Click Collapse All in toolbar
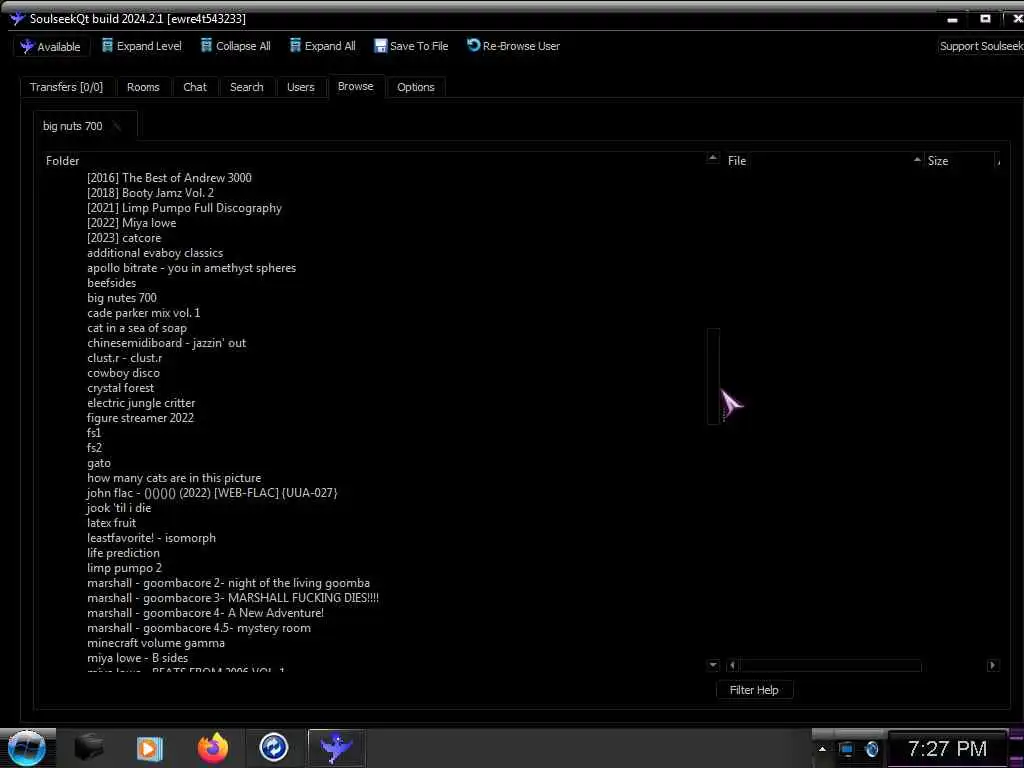Screen dimensions: 1024x768 pos(236,46)
